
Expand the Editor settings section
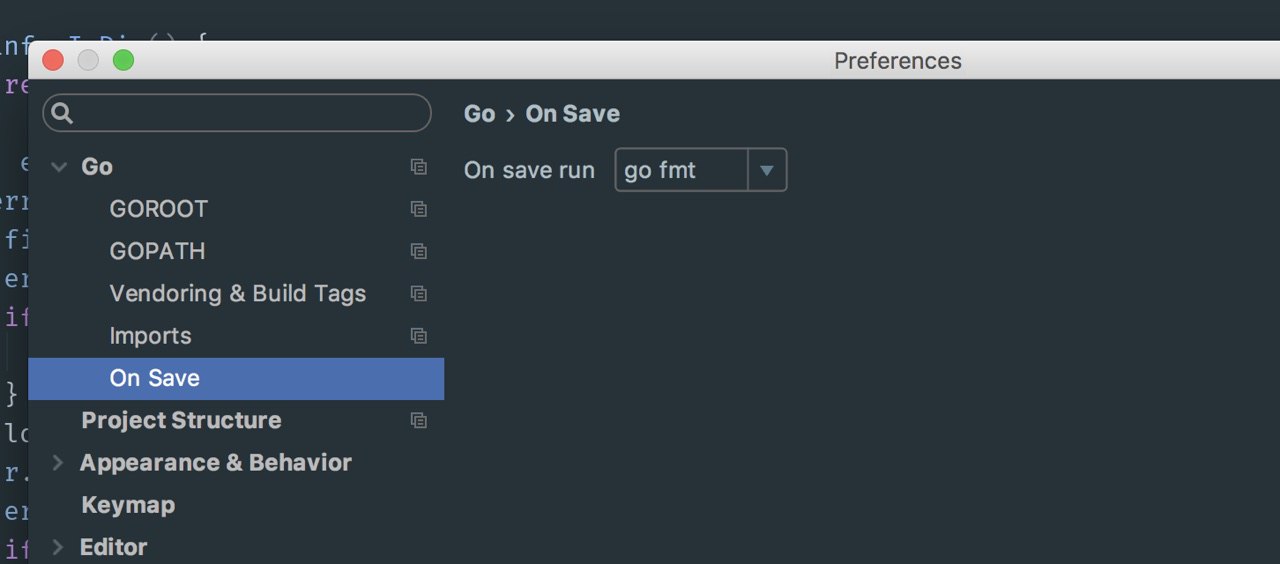click(x=58, y=547)
